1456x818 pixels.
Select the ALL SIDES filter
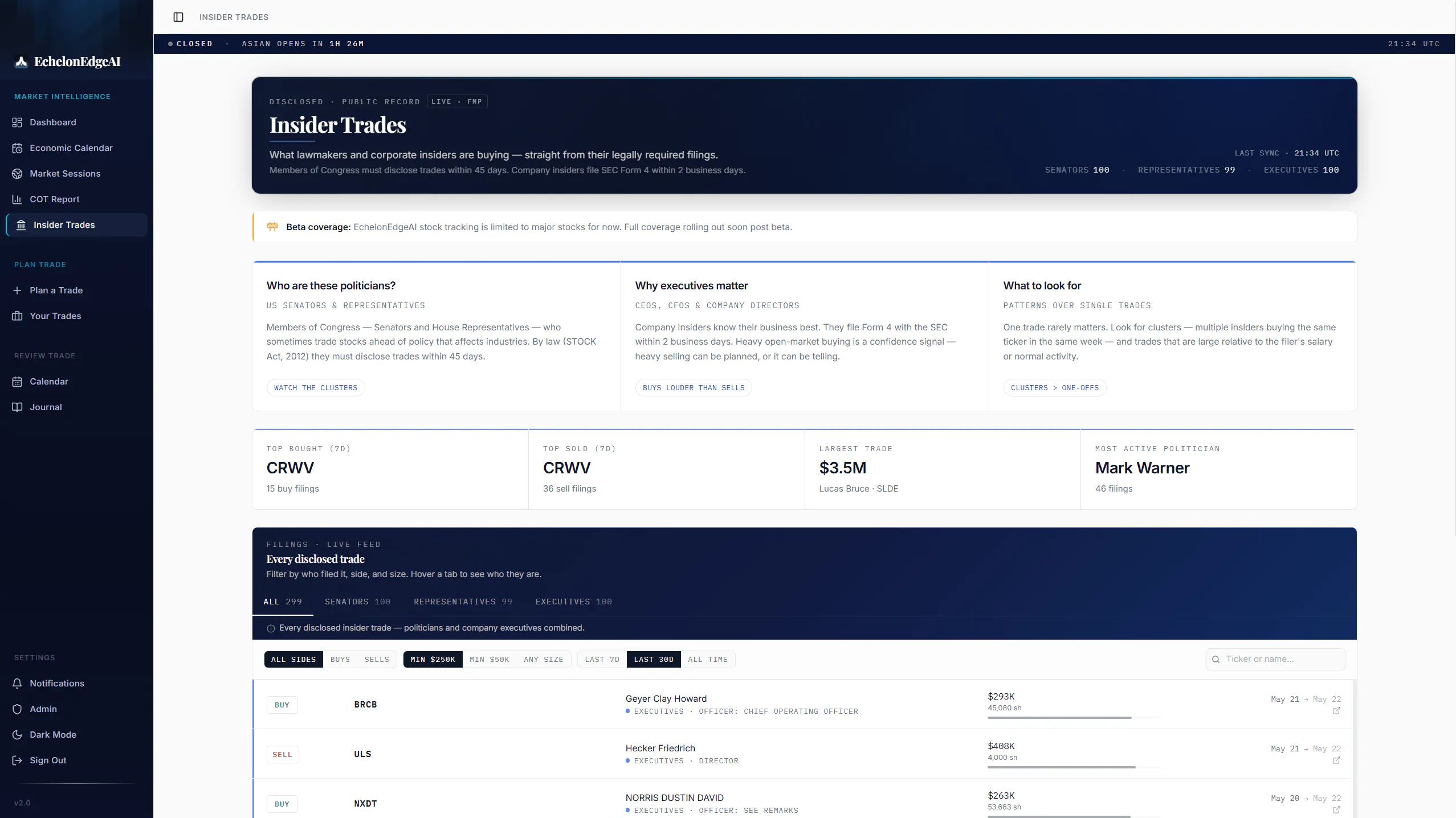coord(293,660)
